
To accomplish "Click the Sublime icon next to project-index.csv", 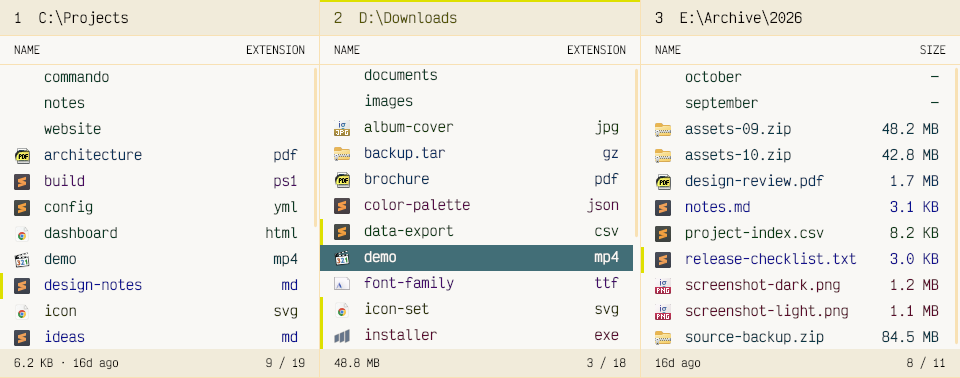I will pos(662,233).
